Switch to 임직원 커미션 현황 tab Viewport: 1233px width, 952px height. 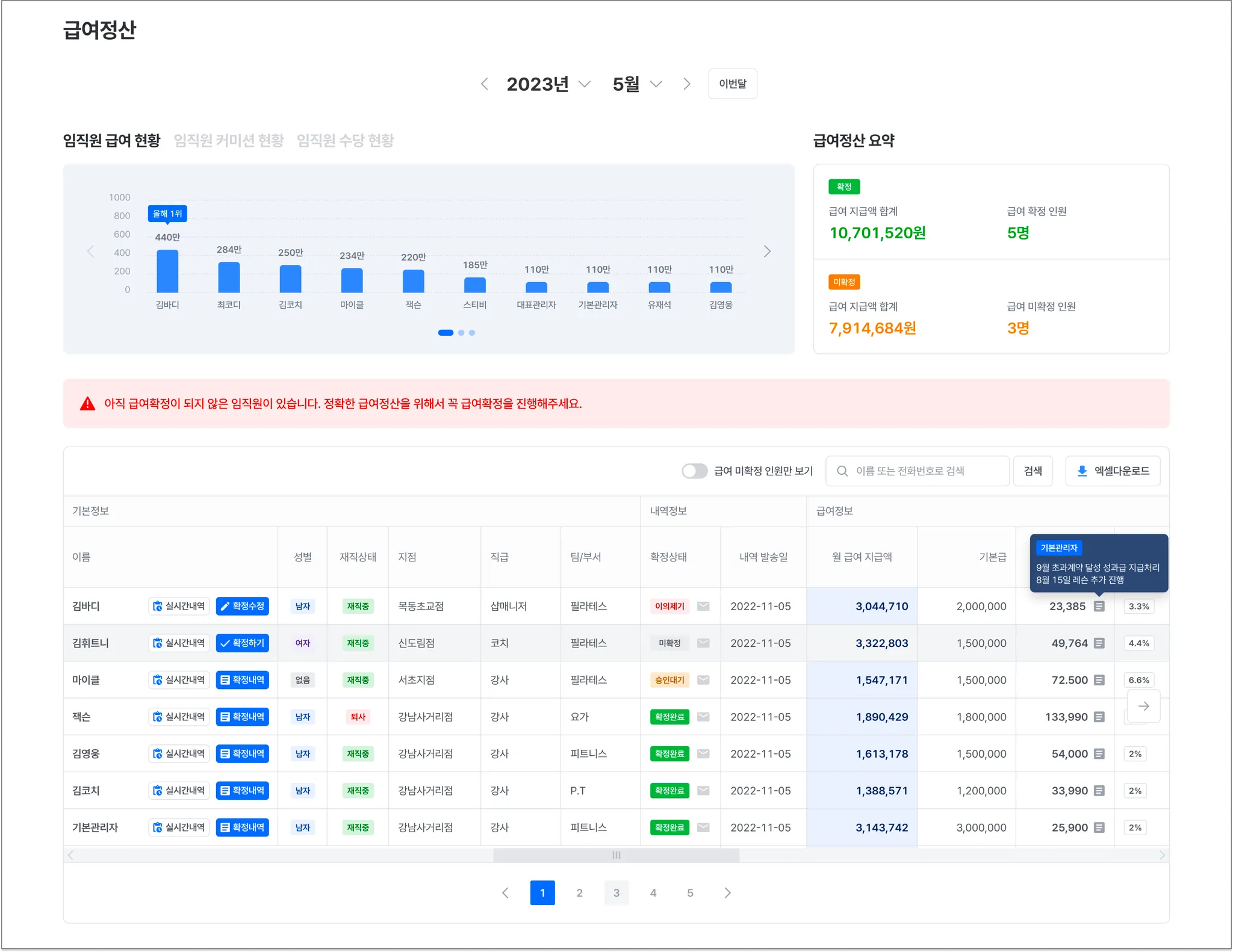229,141
